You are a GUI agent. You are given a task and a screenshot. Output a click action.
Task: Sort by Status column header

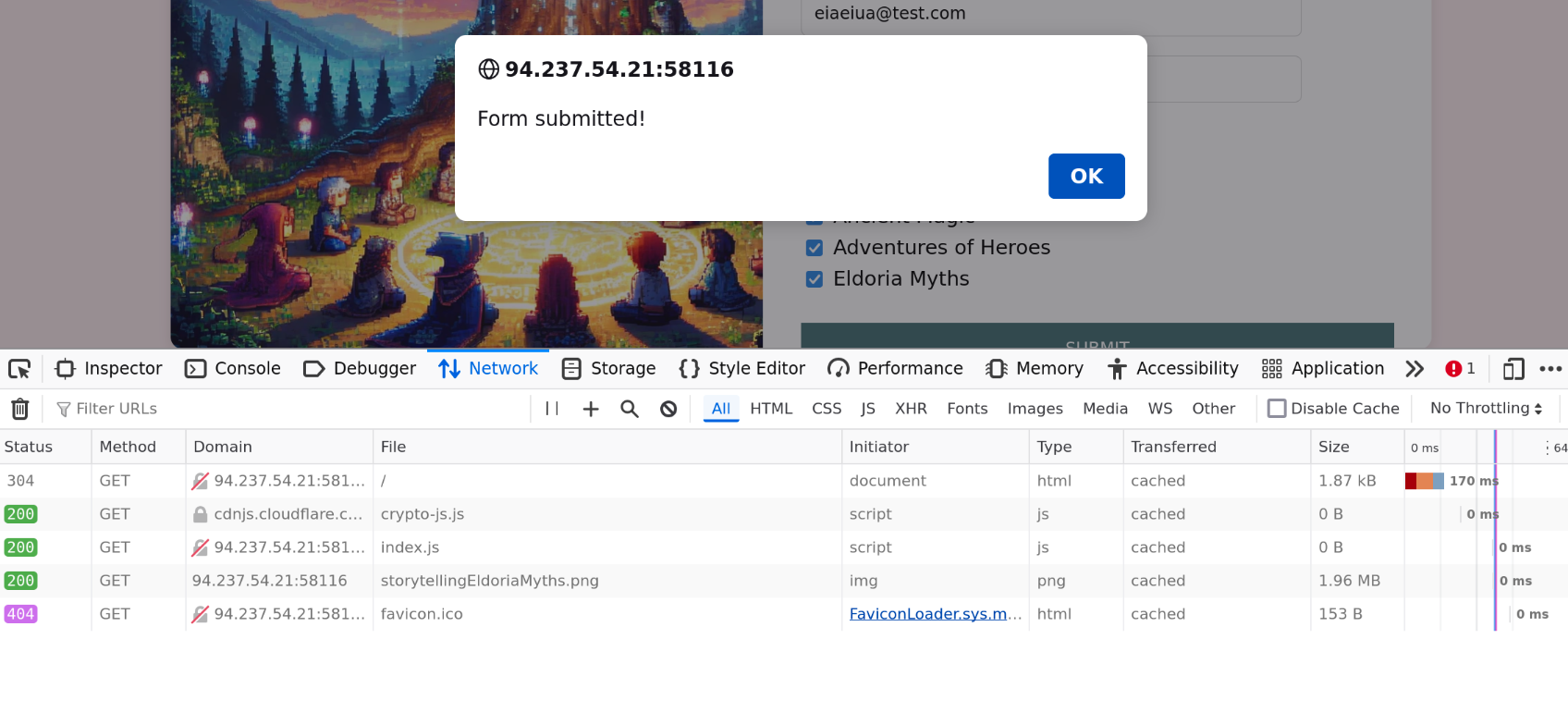tap(45, 447)
